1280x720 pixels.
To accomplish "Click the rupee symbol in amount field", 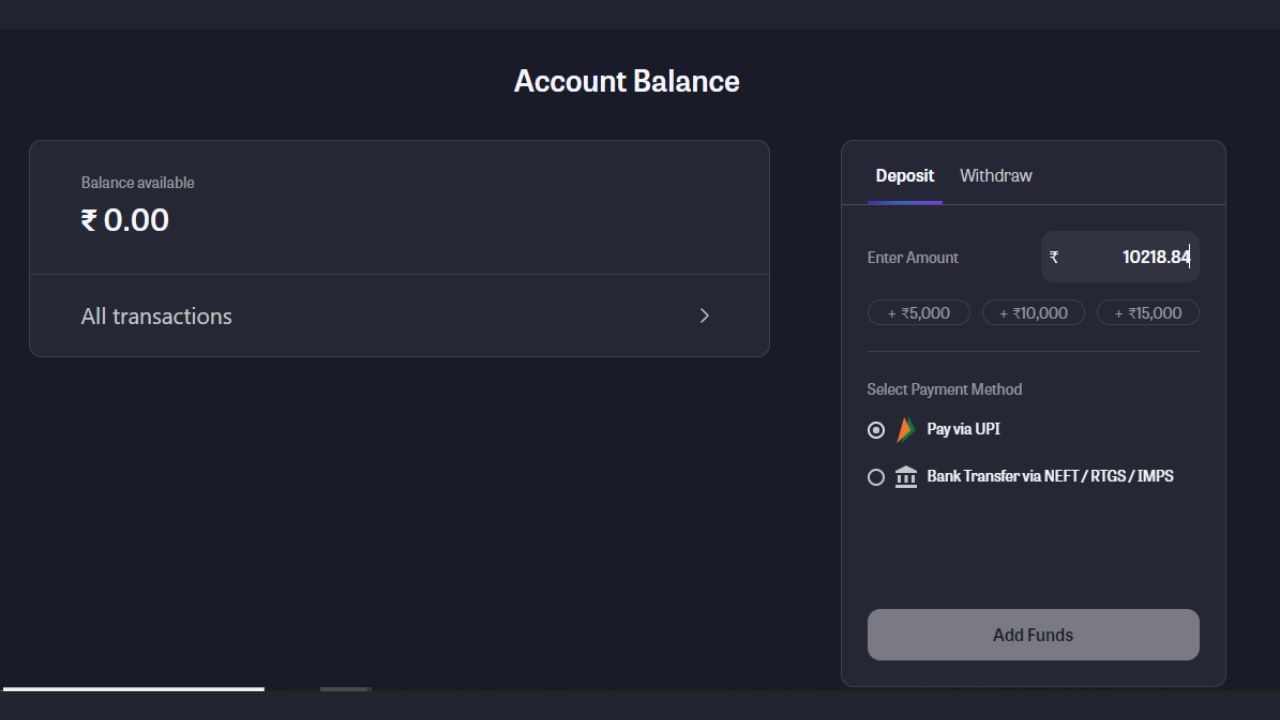I will coord(1054,258).
